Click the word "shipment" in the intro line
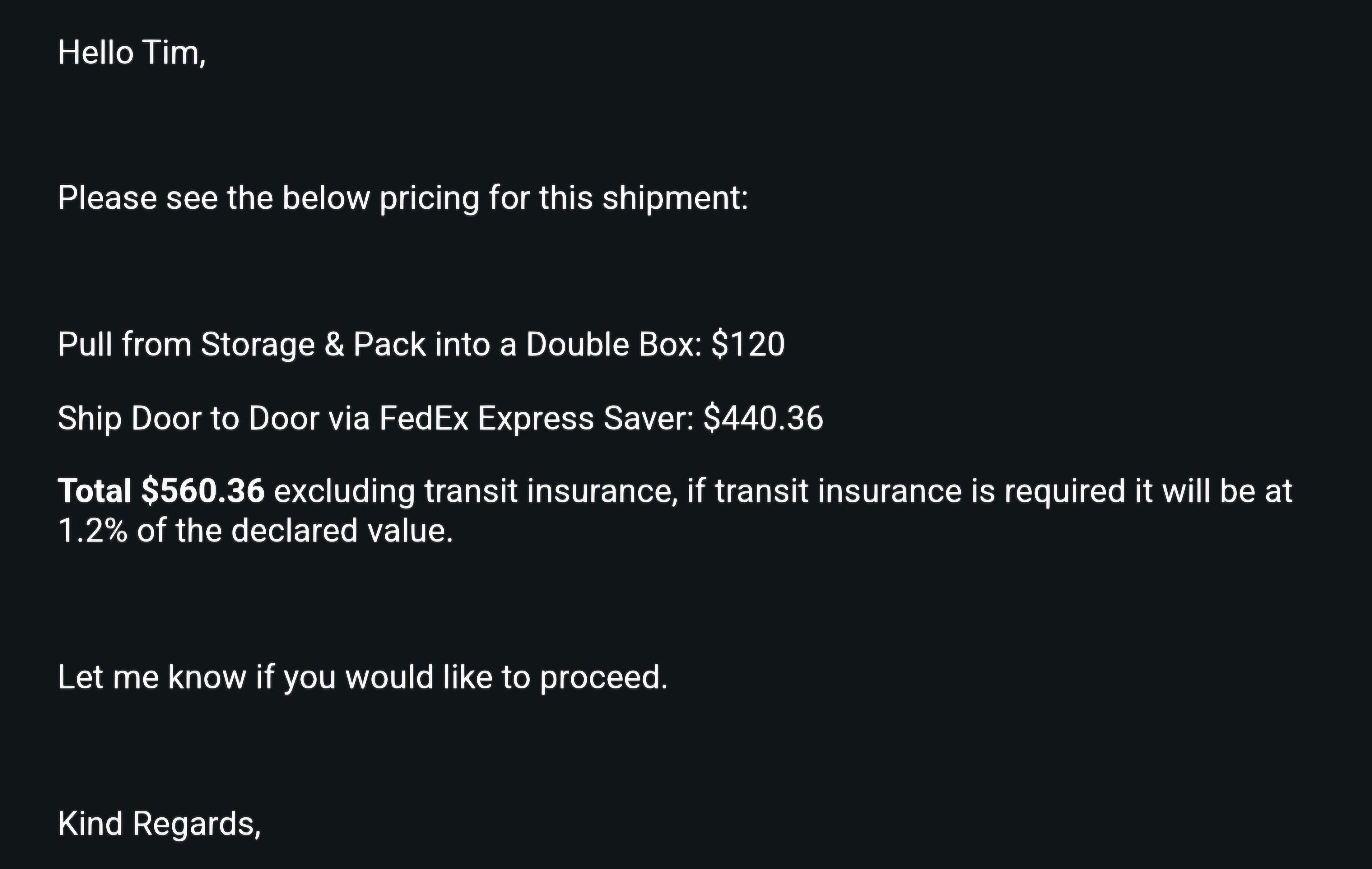Screen dimensions: 1372x869 (674, 198)
